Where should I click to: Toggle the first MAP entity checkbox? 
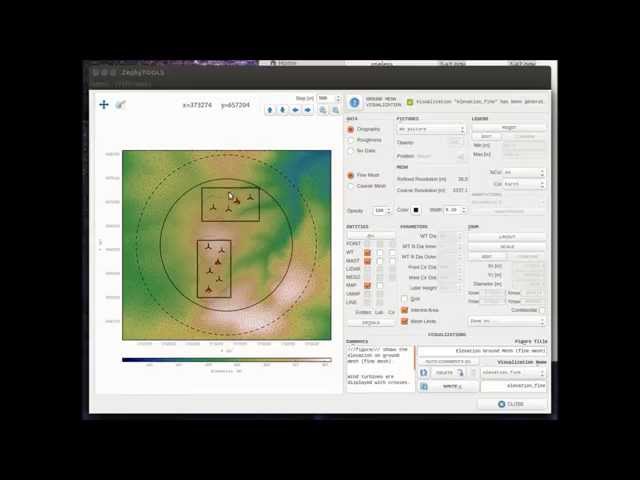(367, 285)
